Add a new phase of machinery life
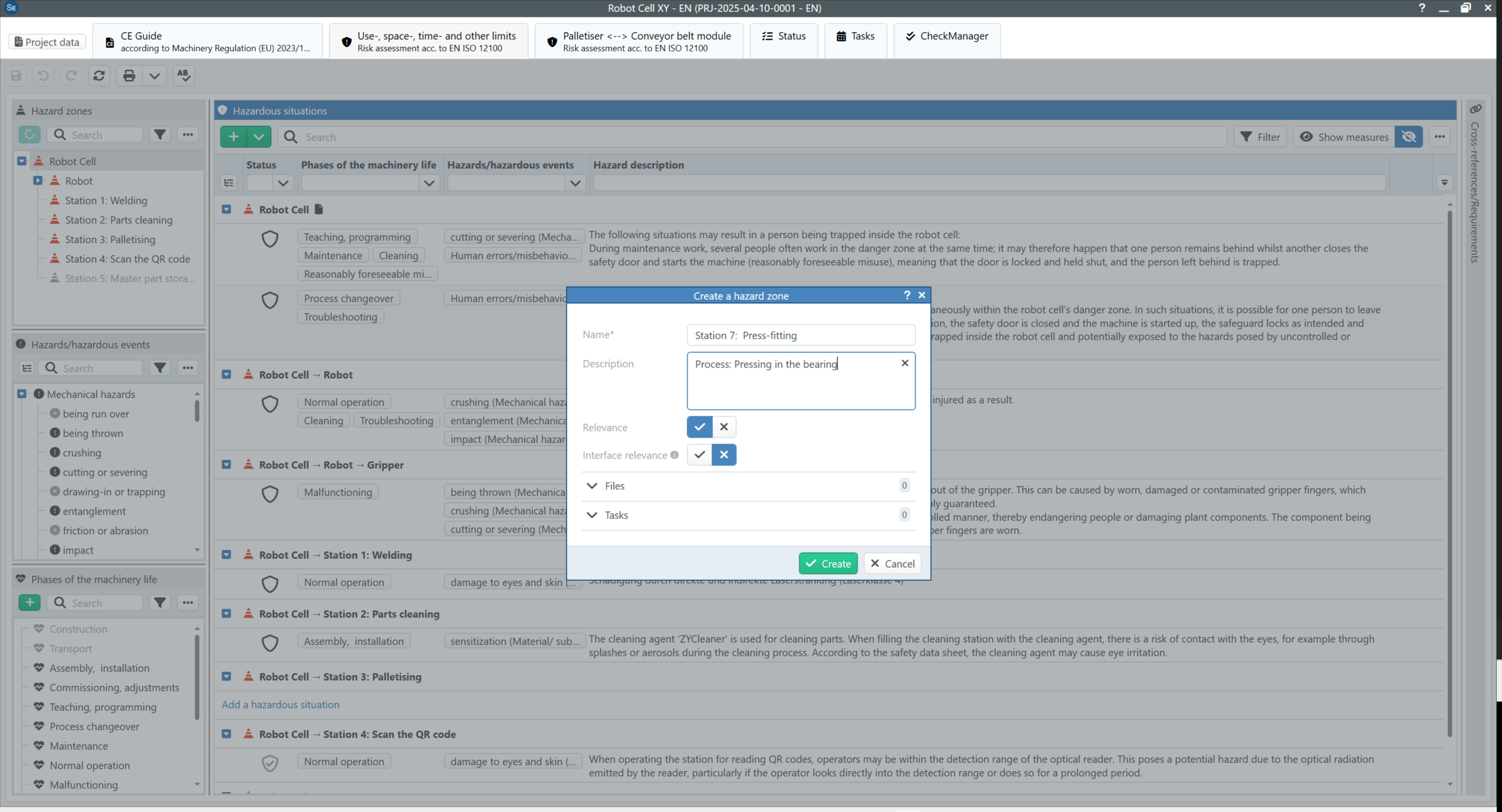Image resolution: width=1502 pixels, height=812 pixels. tap(29, 602)
